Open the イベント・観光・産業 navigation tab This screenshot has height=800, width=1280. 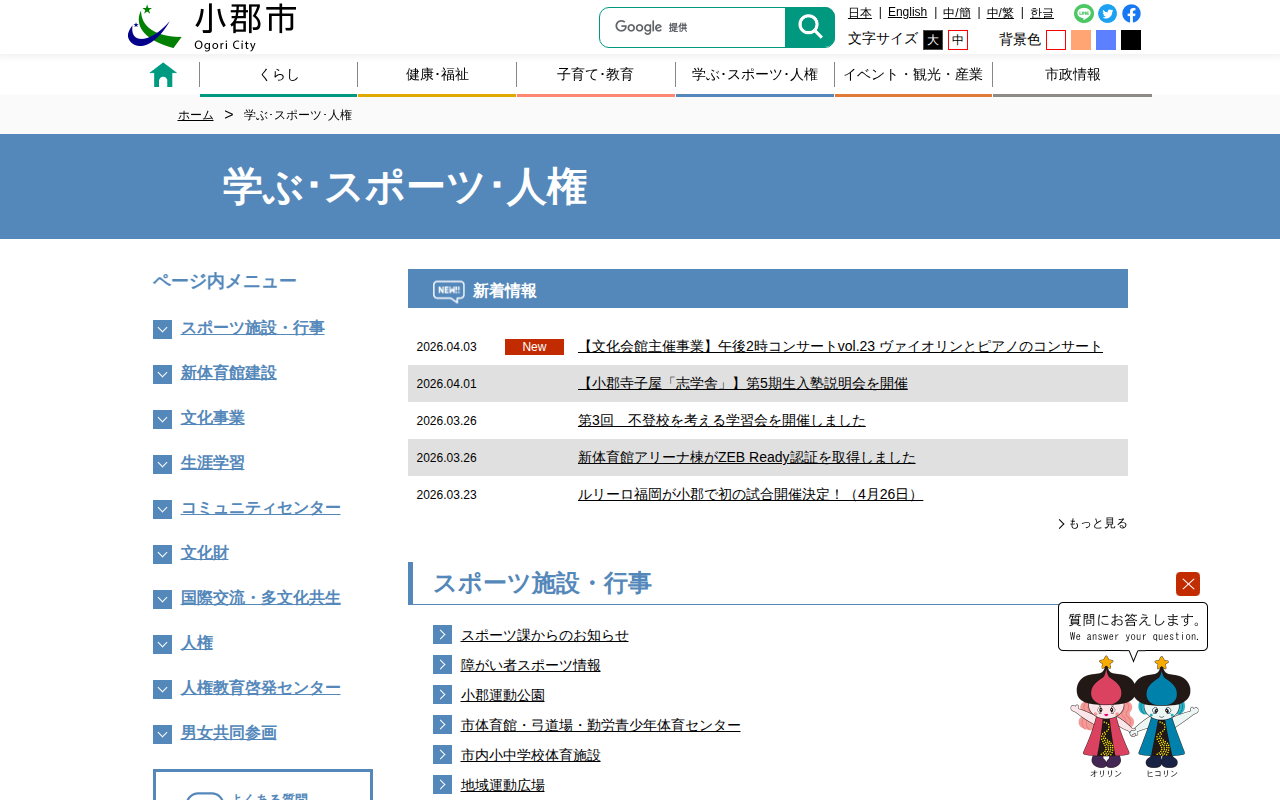click(x=913, y=75)
